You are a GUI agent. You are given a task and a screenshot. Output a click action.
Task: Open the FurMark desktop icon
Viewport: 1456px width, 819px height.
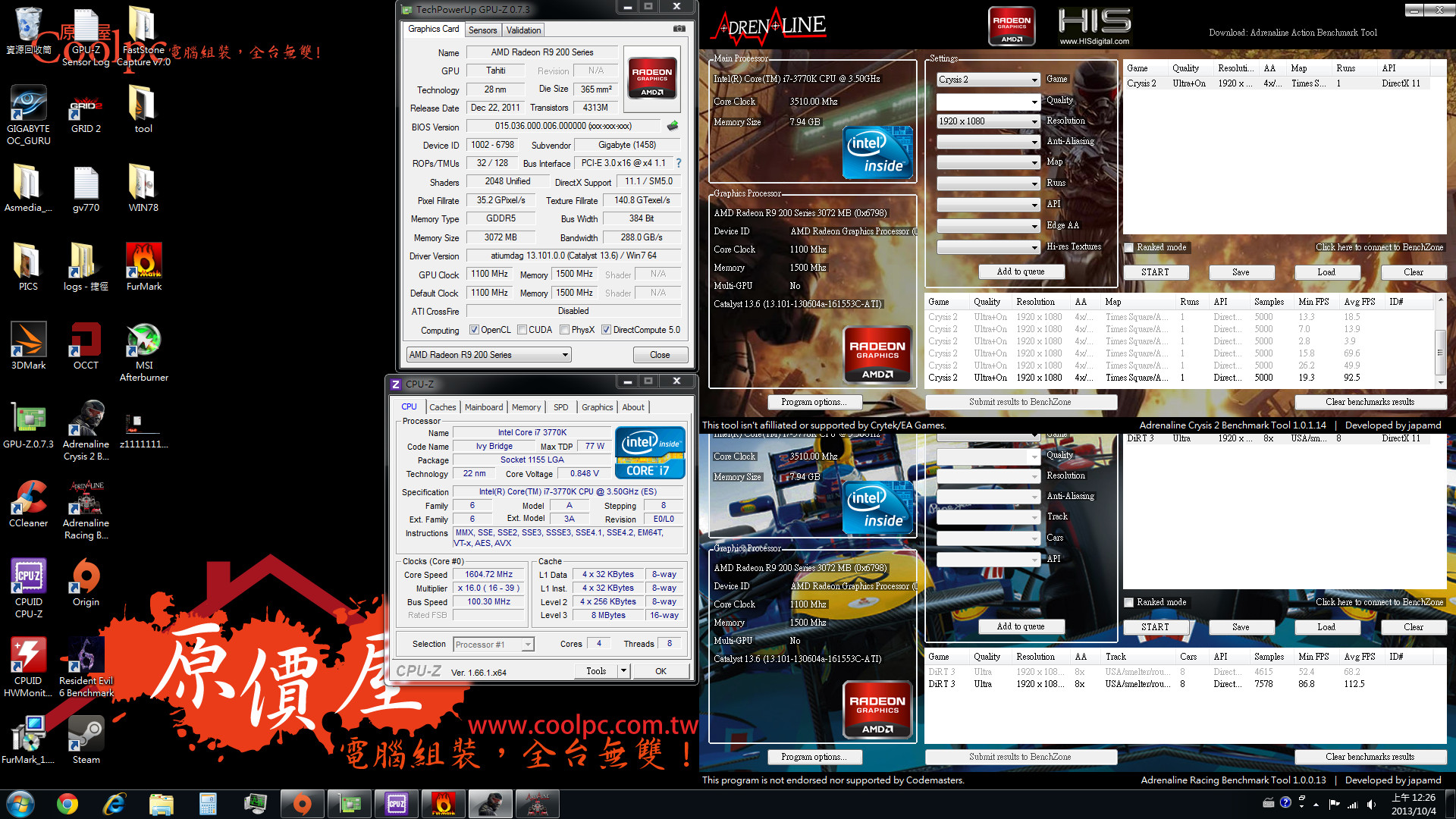coord(144,267)
